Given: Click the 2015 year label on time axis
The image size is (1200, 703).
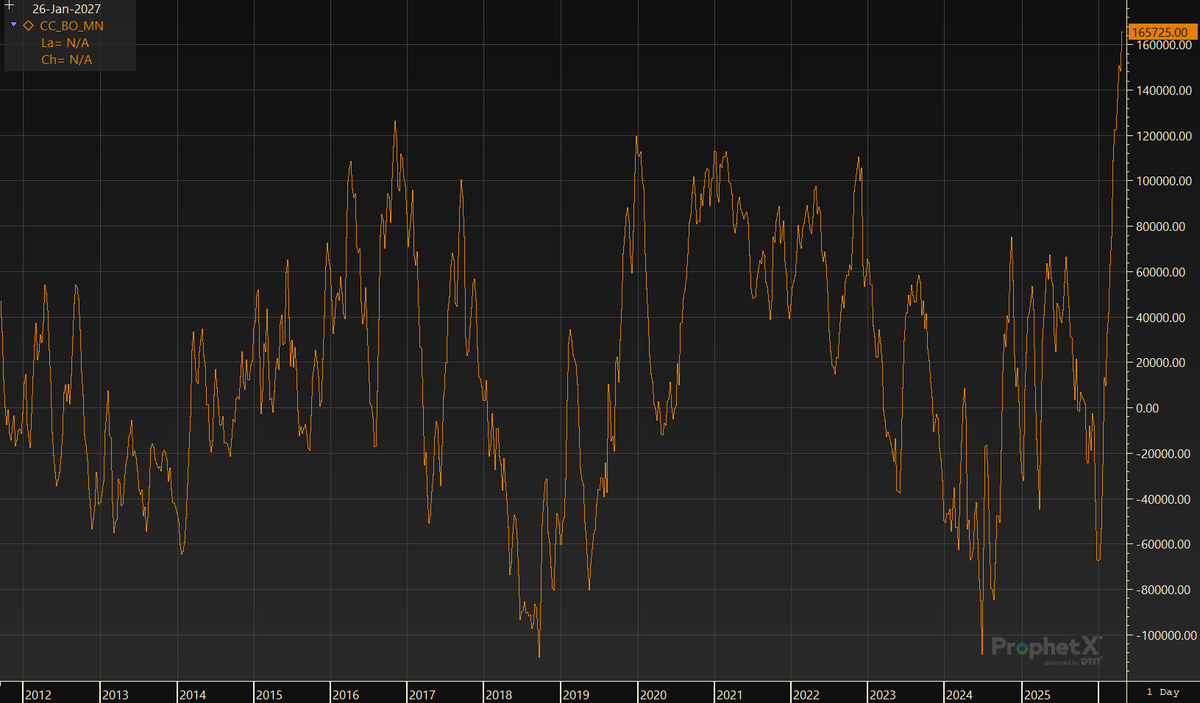Looking at the screenshot, I should pos(269,694).
